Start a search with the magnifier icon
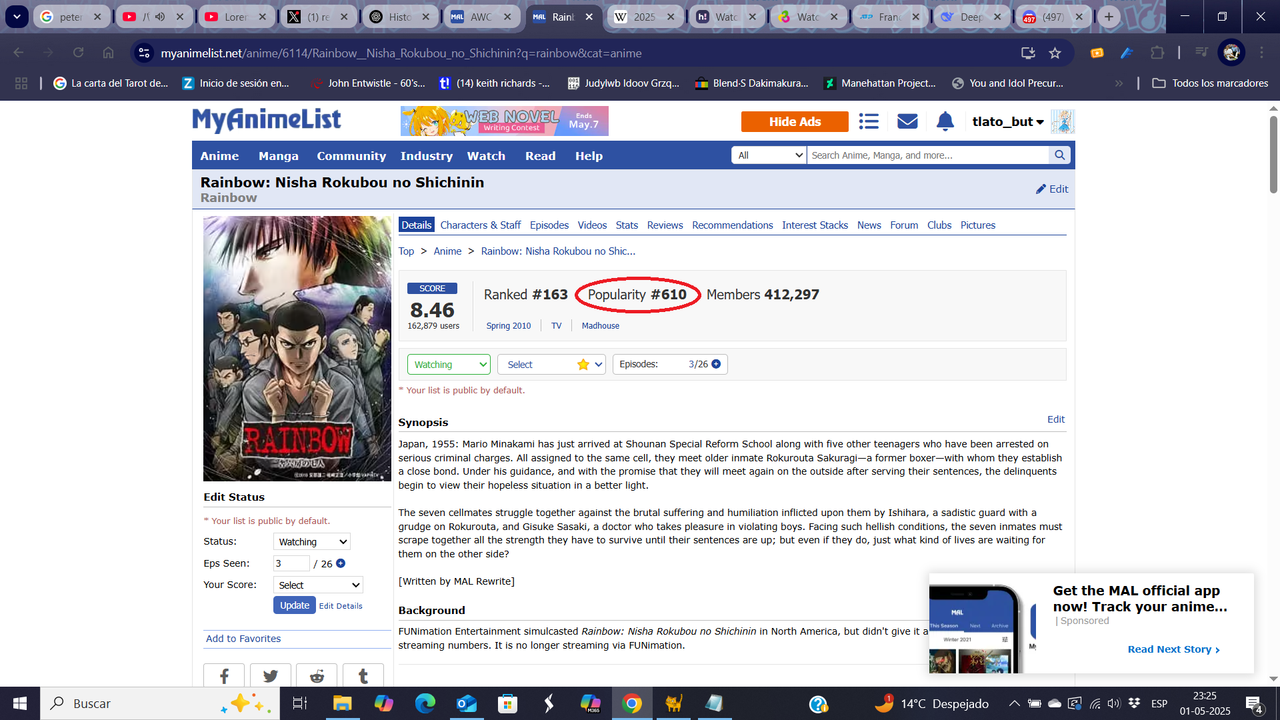1280x720 pixels. point(1059,155)
